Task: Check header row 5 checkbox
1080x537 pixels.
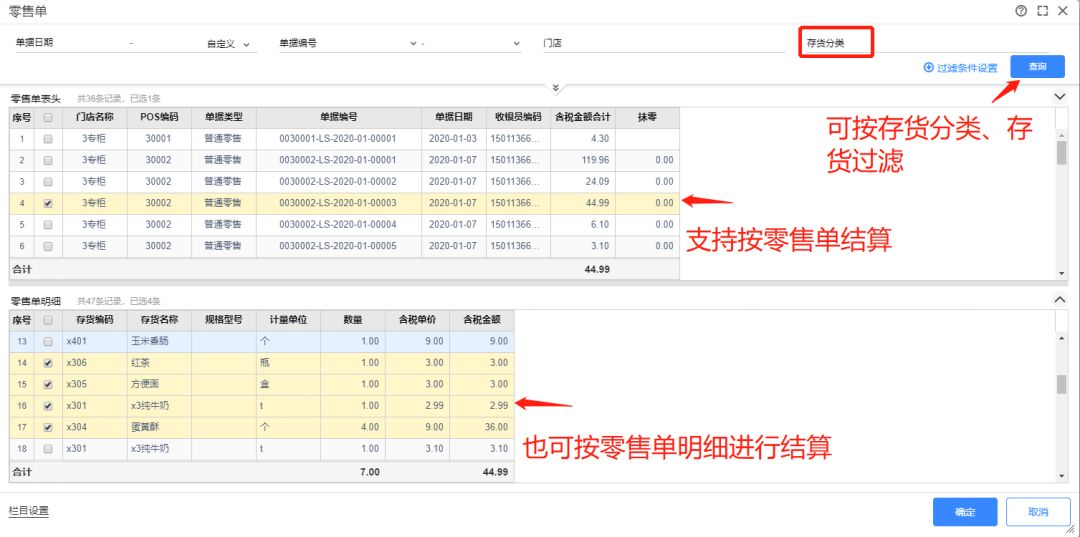Action: tap(48, 225)
